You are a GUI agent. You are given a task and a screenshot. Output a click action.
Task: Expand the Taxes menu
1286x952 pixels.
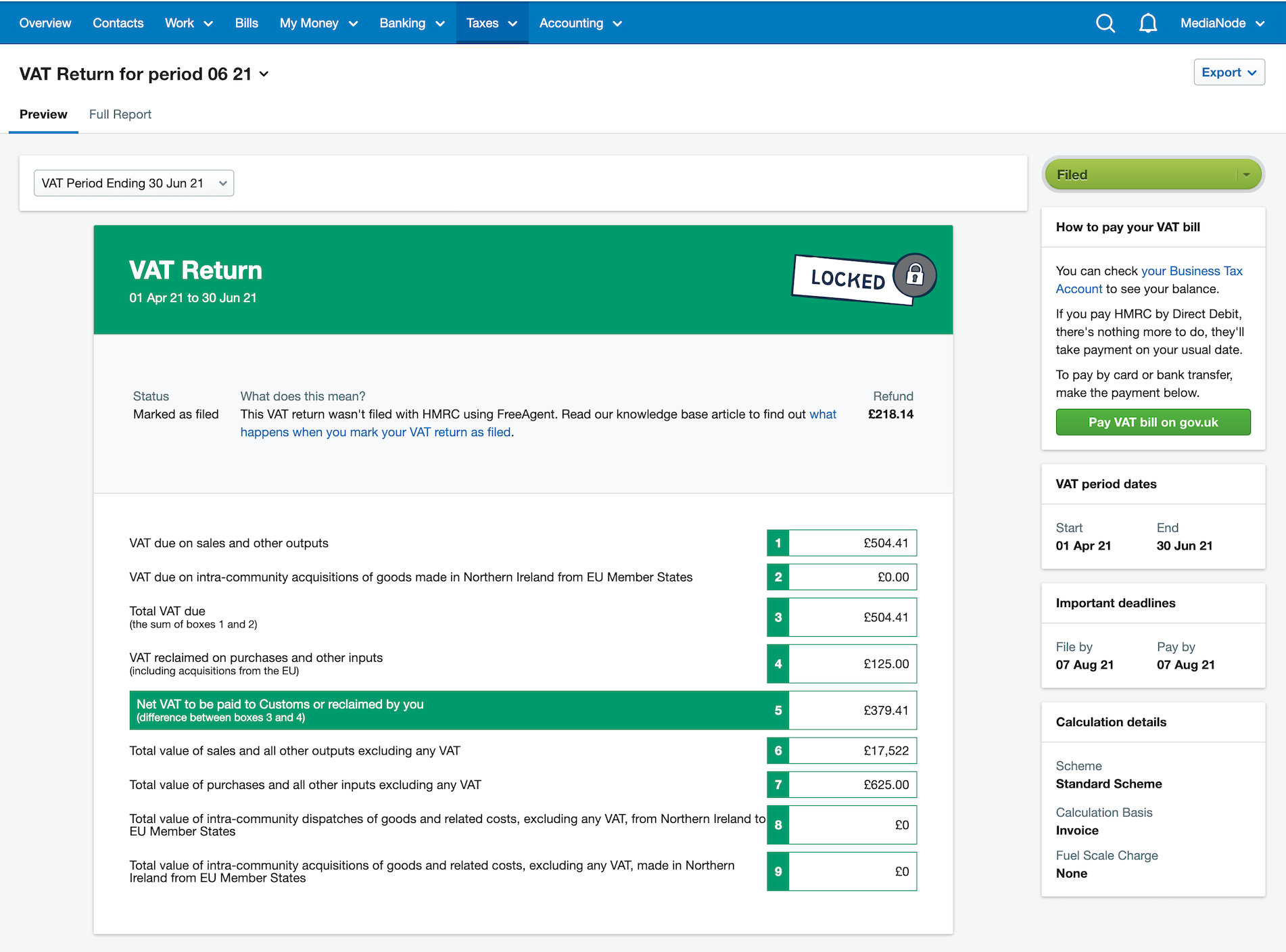[492, 22]
